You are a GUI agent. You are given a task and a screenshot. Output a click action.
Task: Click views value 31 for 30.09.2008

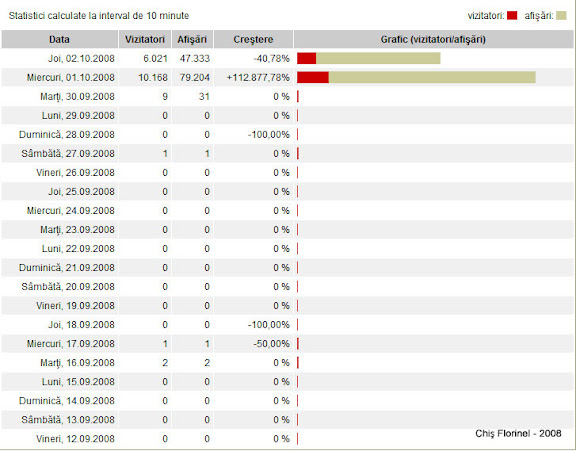point(204,97)
